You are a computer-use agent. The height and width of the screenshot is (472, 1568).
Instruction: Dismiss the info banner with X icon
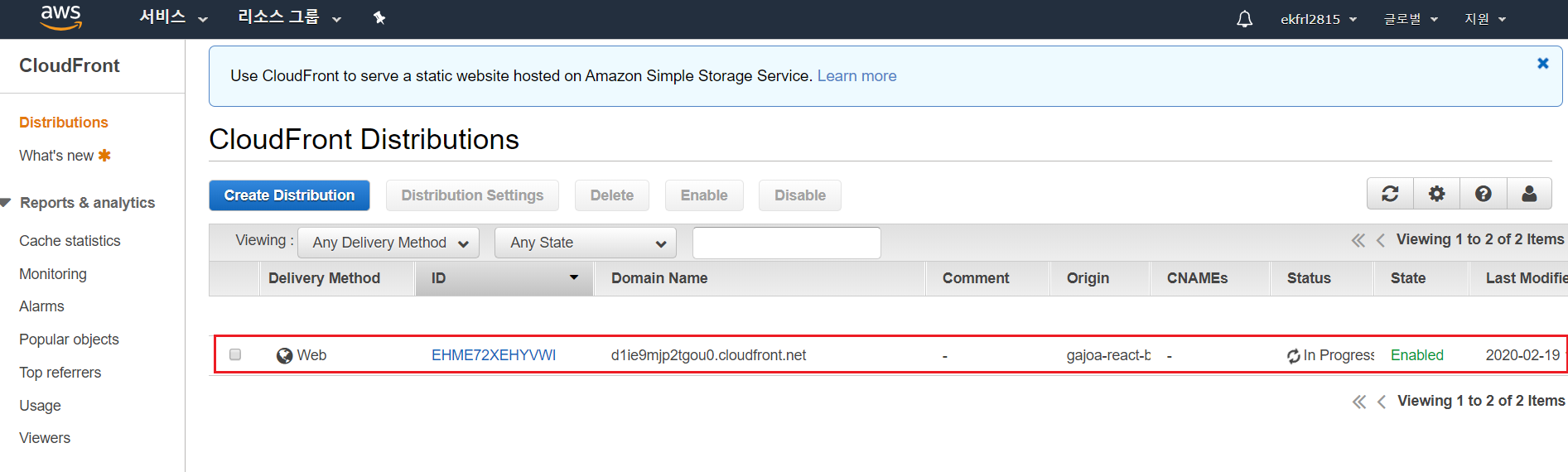tap(1542, 64)
